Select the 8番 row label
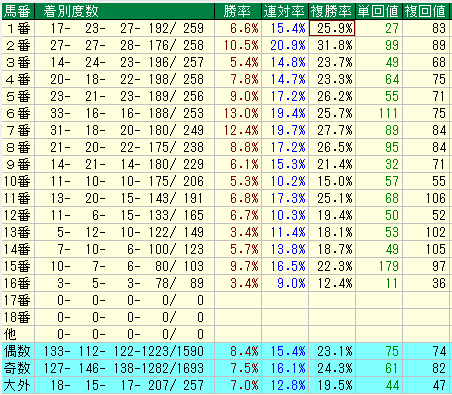This screenshot has height=395, width=452. point(18,147)
